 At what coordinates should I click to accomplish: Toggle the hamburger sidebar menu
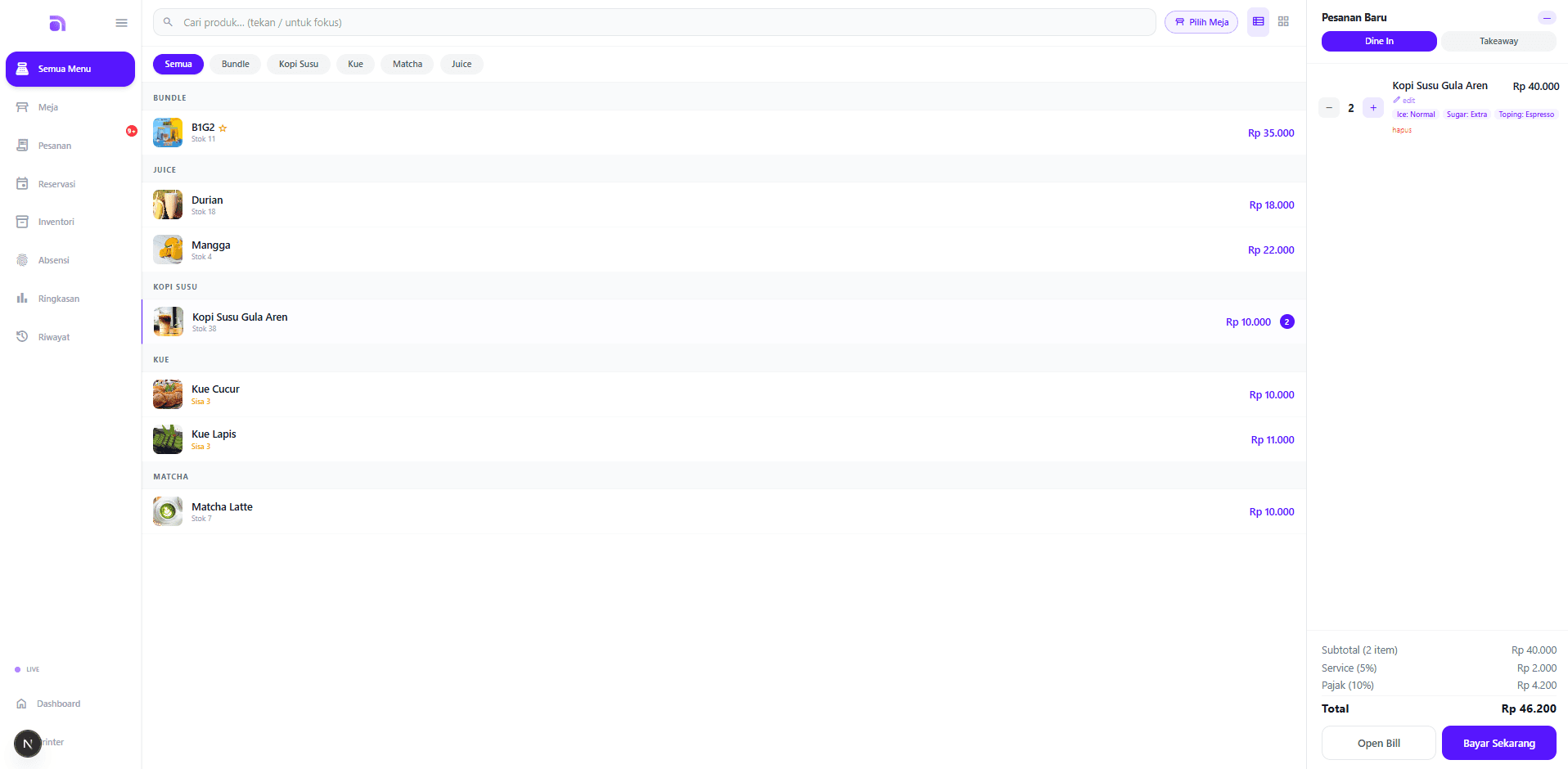(x=121, y=23)
